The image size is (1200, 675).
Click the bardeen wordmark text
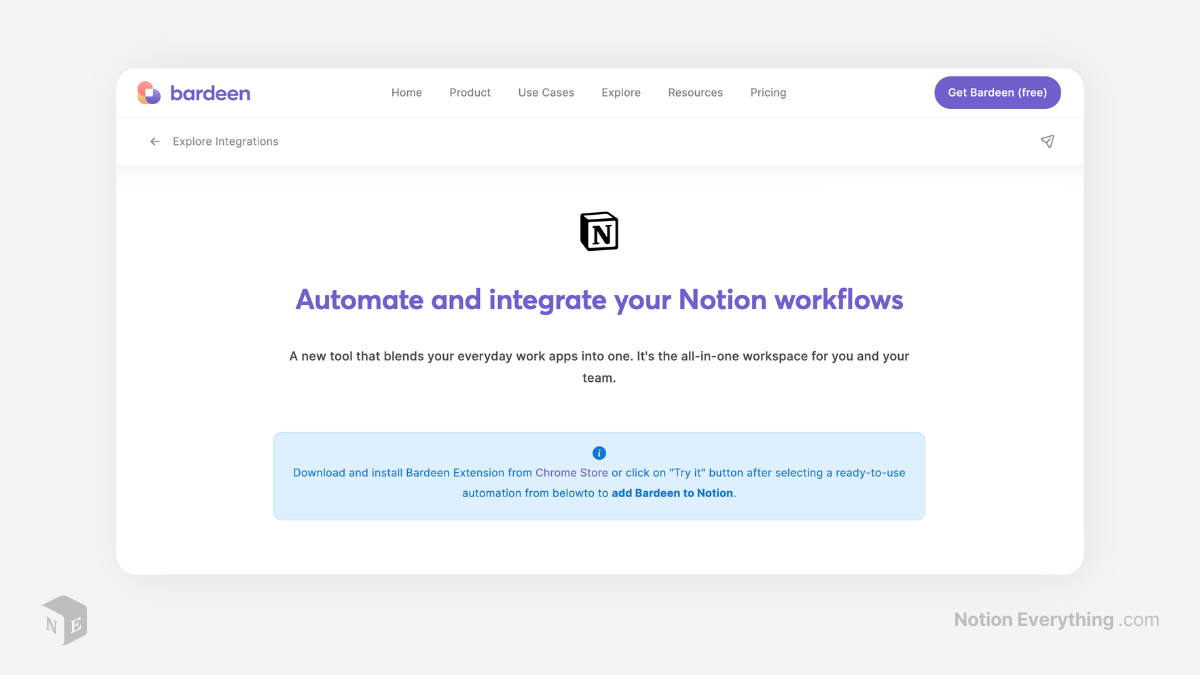click(x=210, y=92)
